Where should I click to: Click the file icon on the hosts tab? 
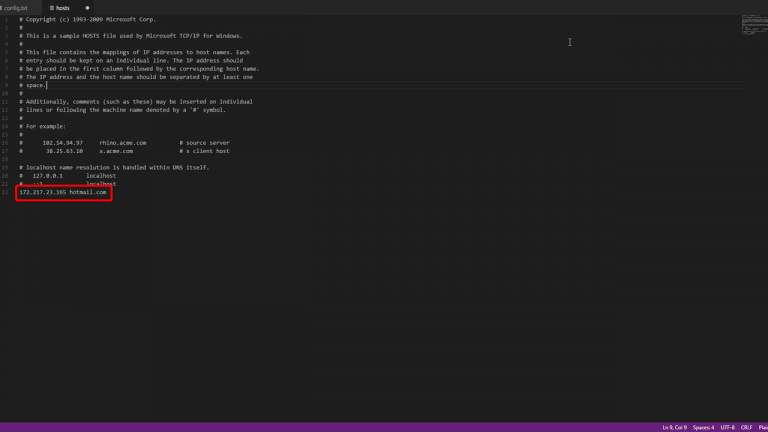(51, 8)
